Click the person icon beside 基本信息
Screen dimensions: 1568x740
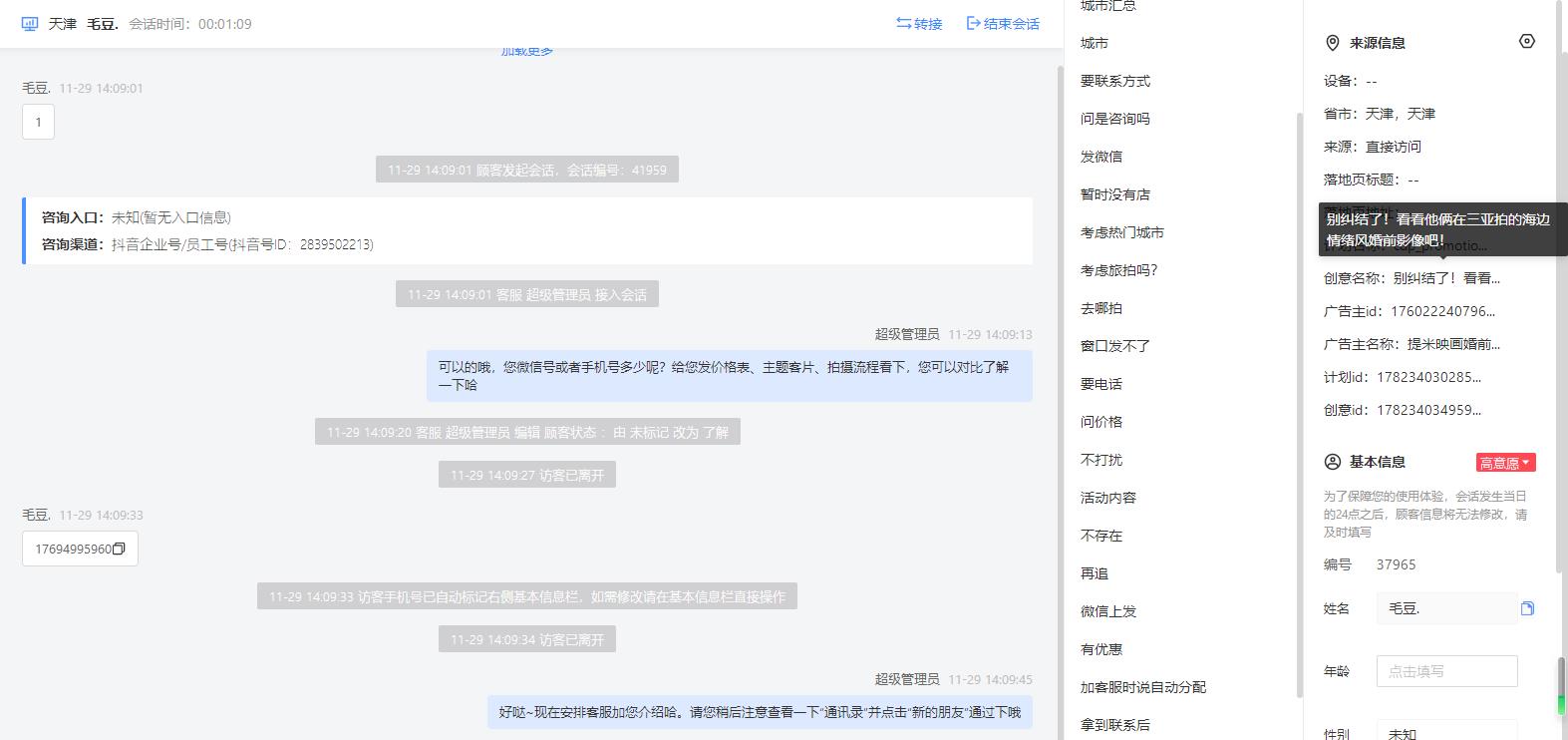pos(1332,462)
